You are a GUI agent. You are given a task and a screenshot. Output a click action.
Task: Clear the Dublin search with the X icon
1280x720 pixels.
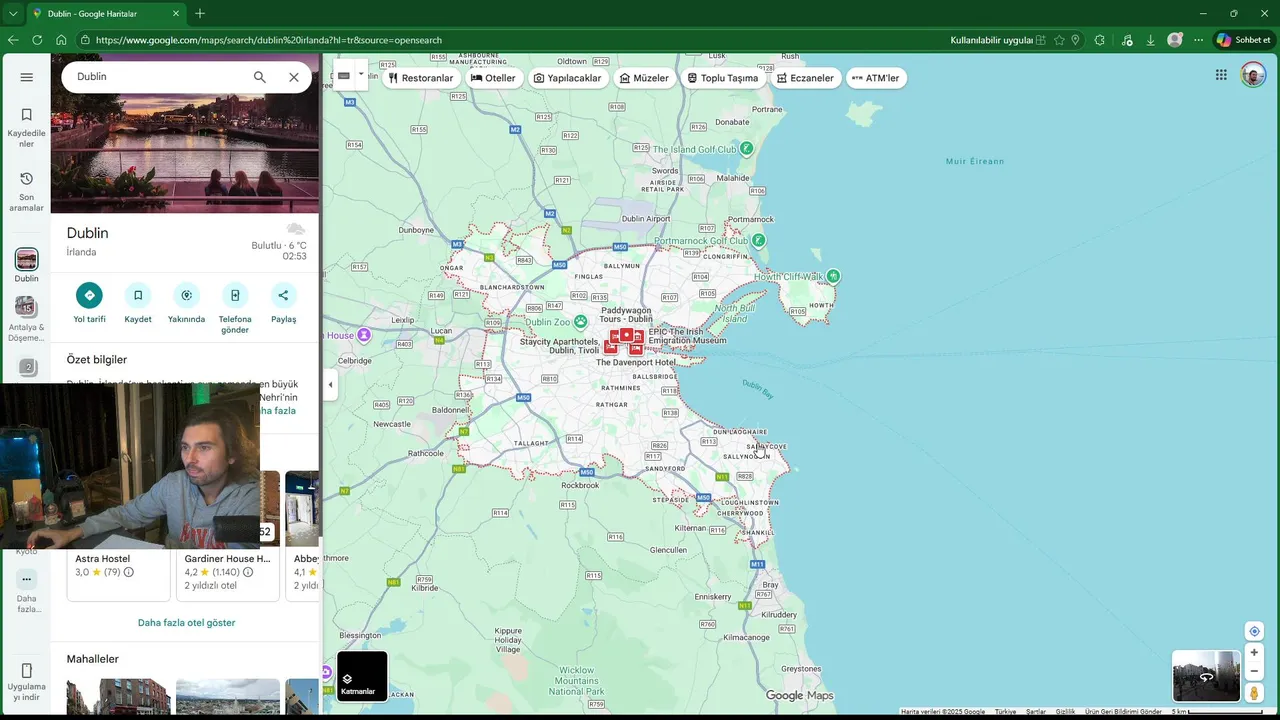[x=294, y=77]
